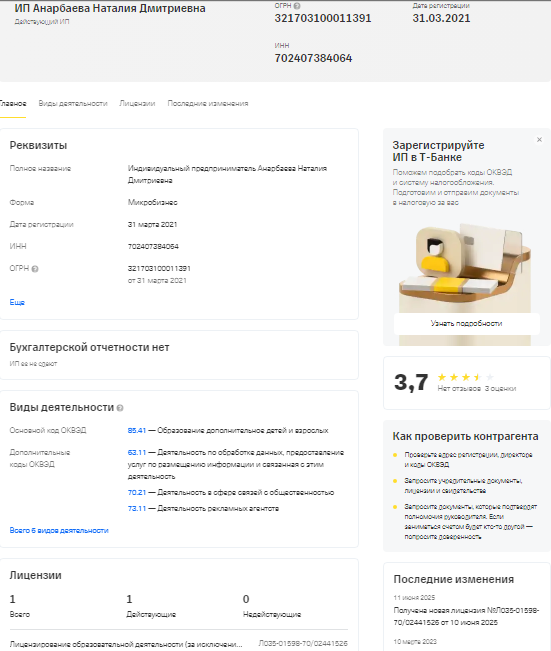
Task: Click the Зарегистрируйте ИП в Т-Банке heading
Action: pos(438,151)
